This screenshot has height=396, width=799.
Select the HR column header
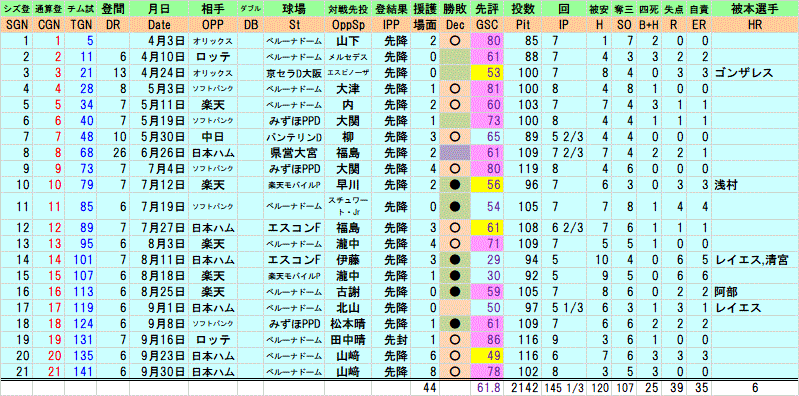pyautogui.click(x=755, y=25)
